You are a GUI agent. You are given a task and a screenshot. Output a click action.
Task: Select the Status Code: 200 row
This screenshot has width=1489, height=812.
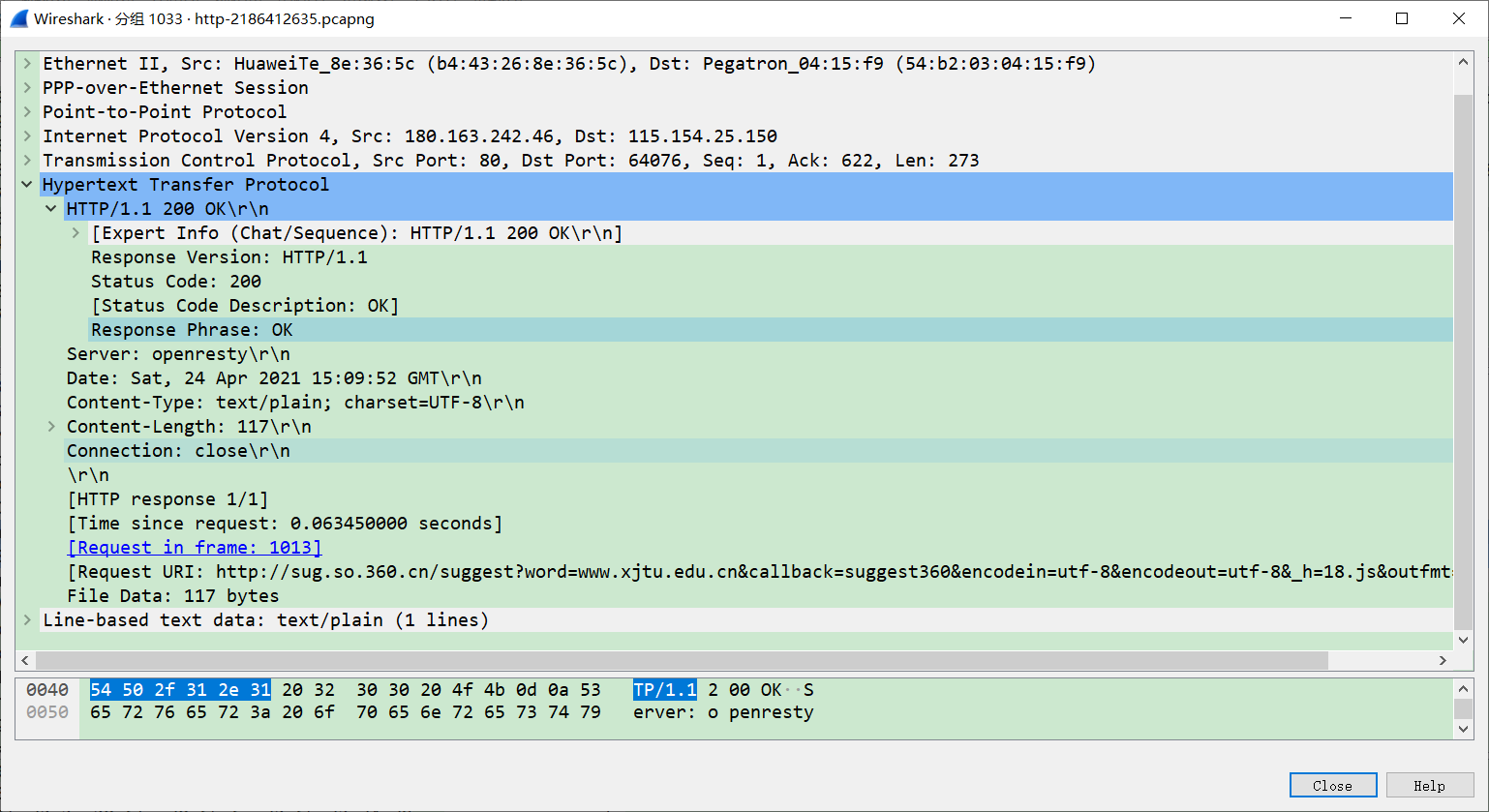tap(772, 282)
